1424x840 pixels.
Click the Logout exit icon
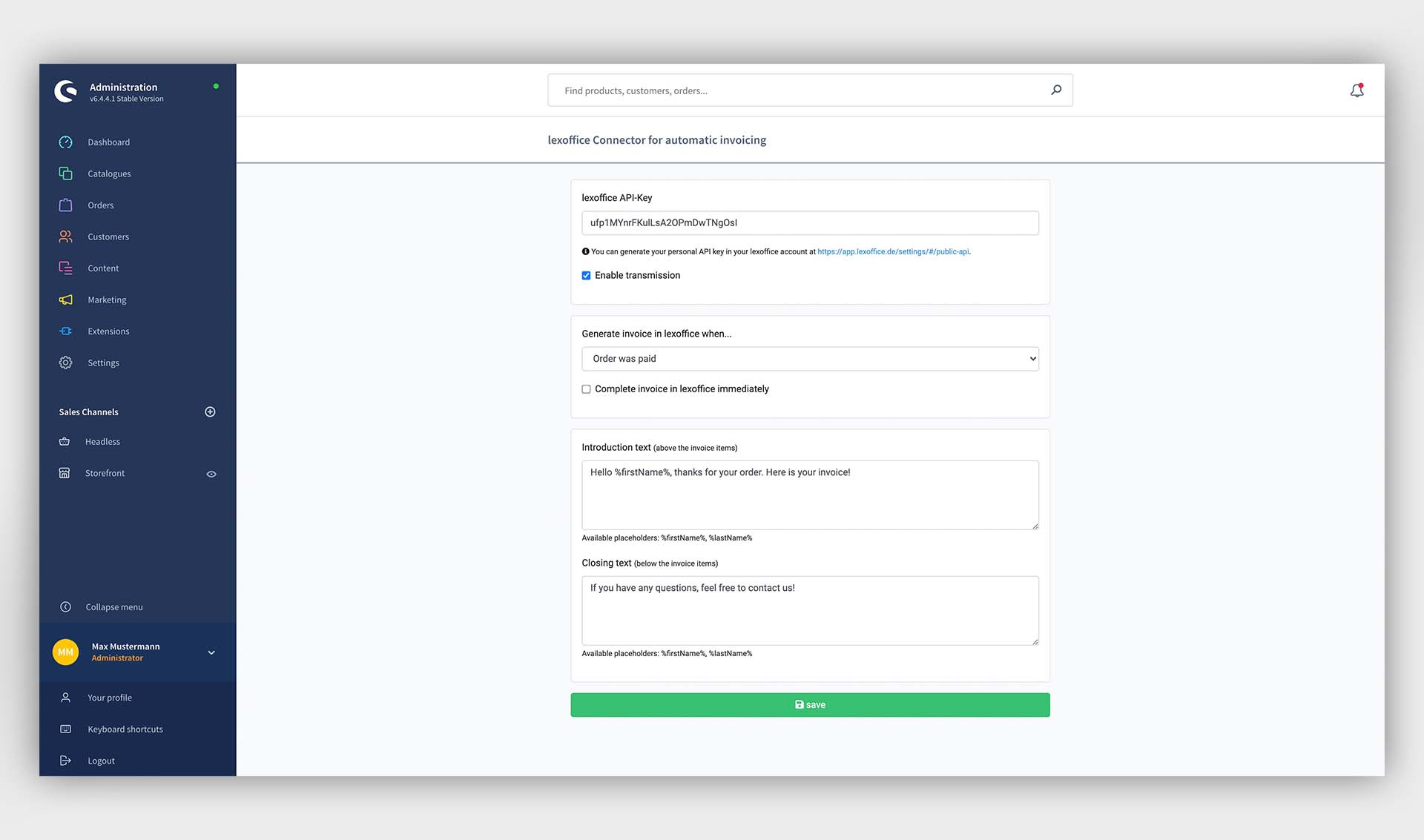click(65, 761)
